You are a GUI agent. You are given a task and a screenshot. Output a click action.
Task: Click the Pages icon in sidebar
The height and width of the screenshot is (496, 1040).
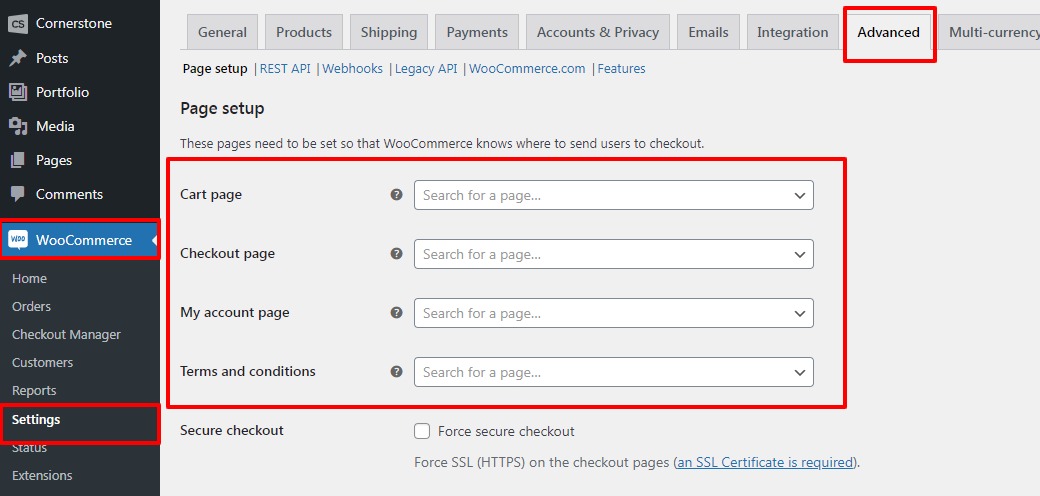tap(18, 160)
